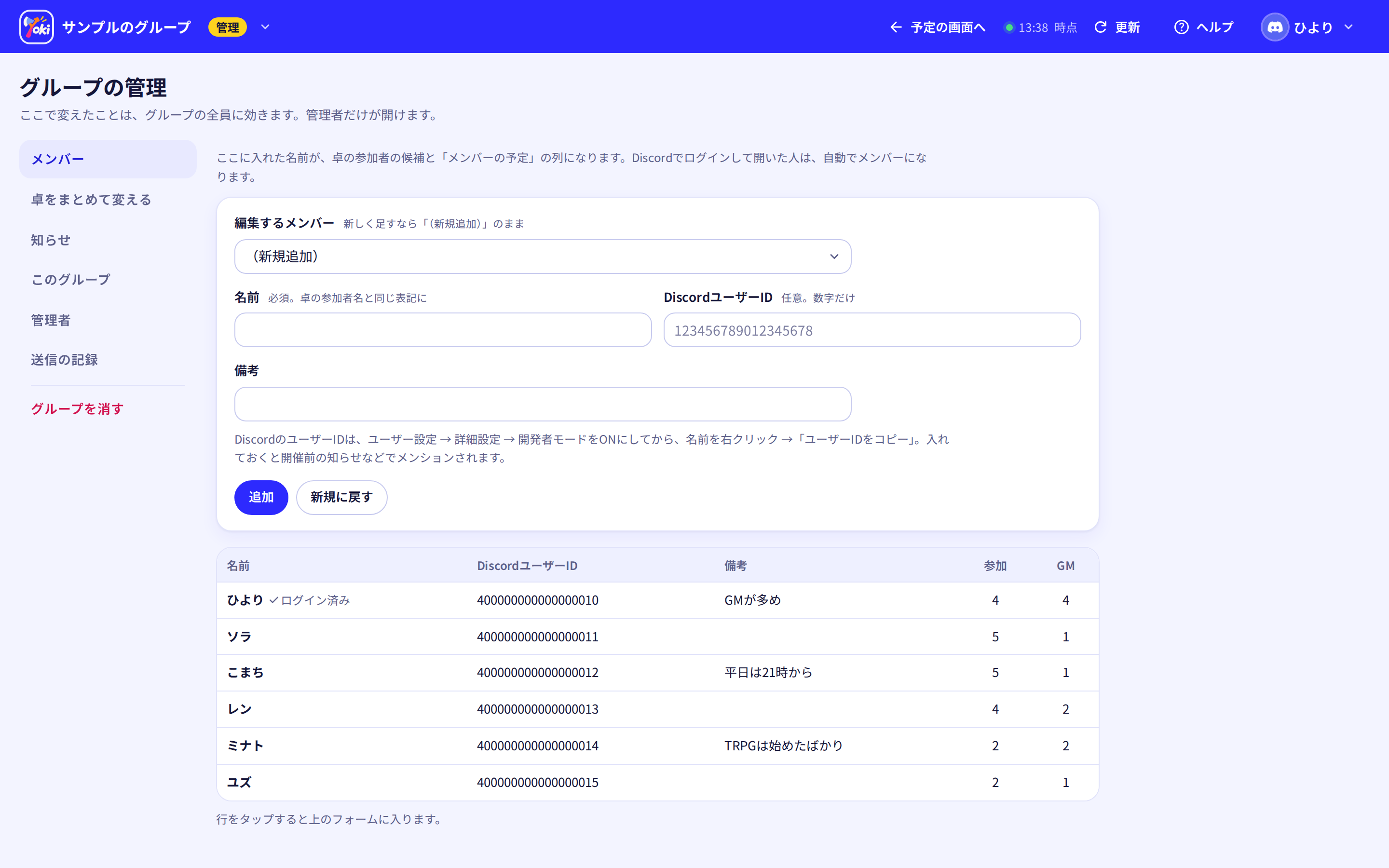
Task: Focus the 備考 input field
Action: click(x=543, y=404)
